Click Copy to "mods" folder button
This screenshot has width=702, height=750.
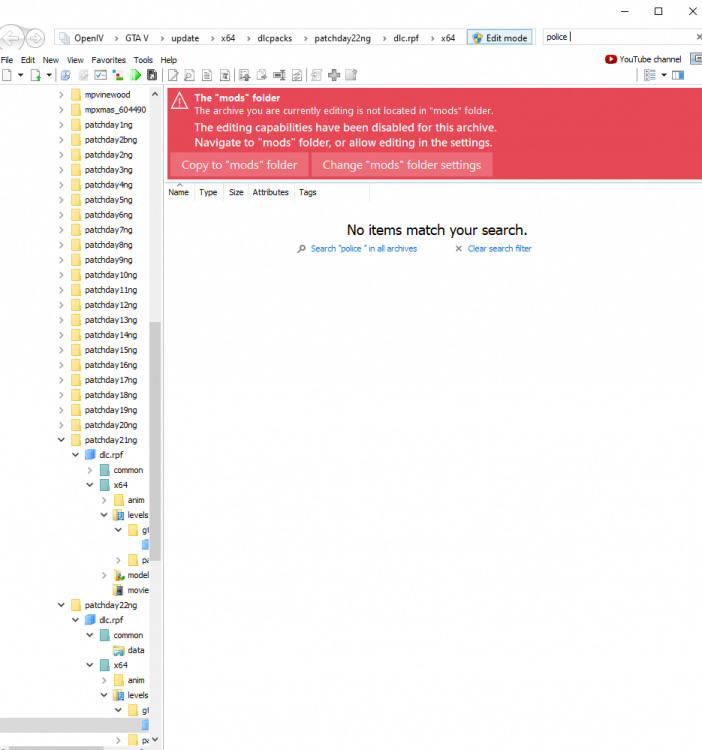(x=239, y=165)
